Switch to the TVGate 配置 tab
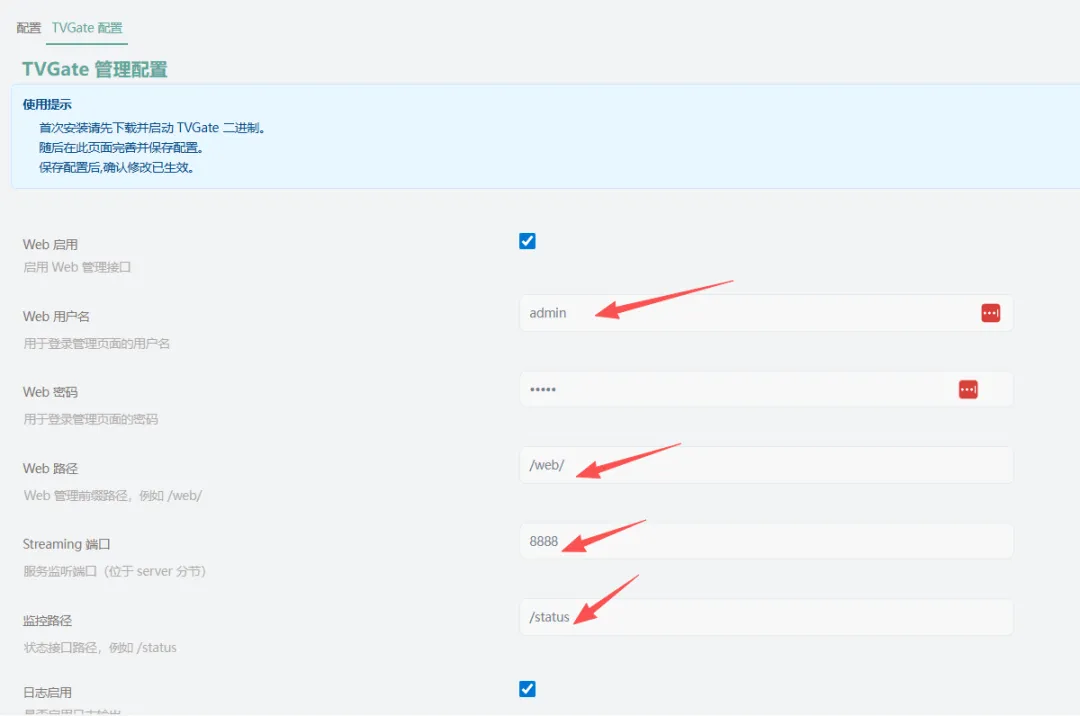This screenshot has width=1080, height=716. click(x=87, y=28)
